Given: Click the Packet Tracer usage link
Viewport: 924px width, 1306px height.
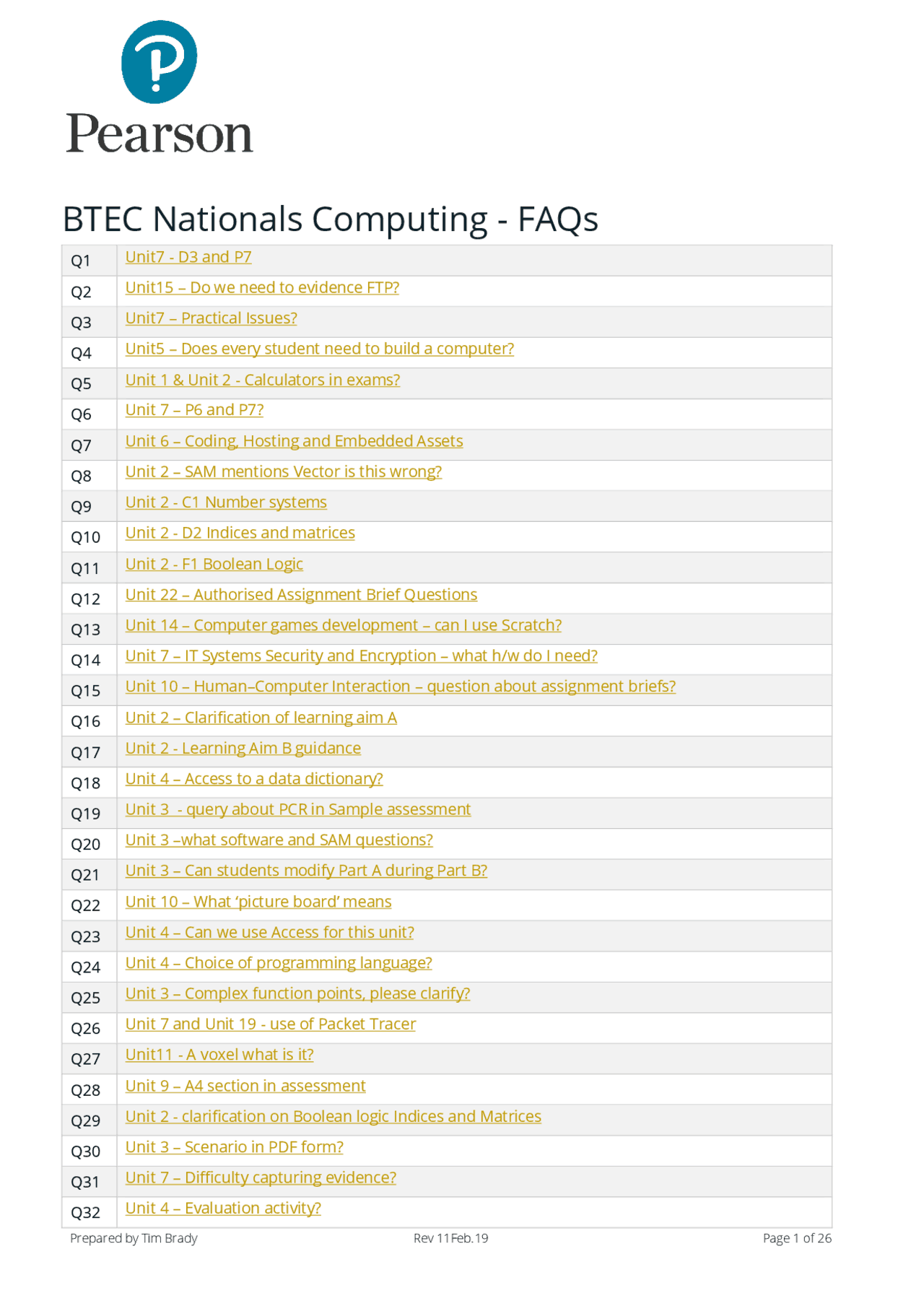Looking at the screenshot, I should pos(270,1024).
